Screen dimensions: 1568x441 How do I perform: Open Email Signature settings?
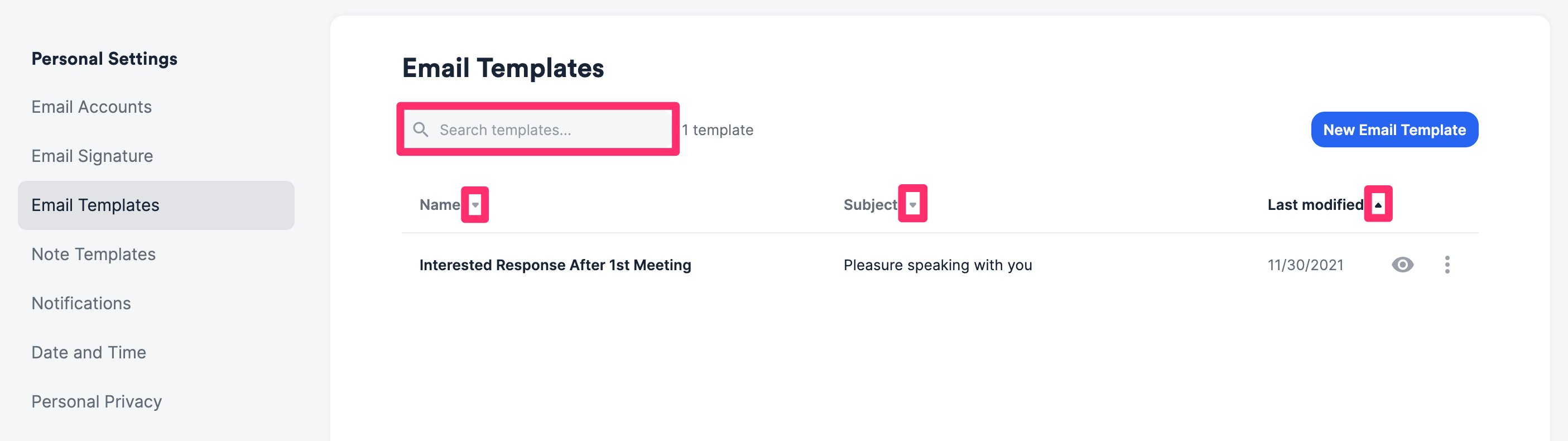[92, 156]
